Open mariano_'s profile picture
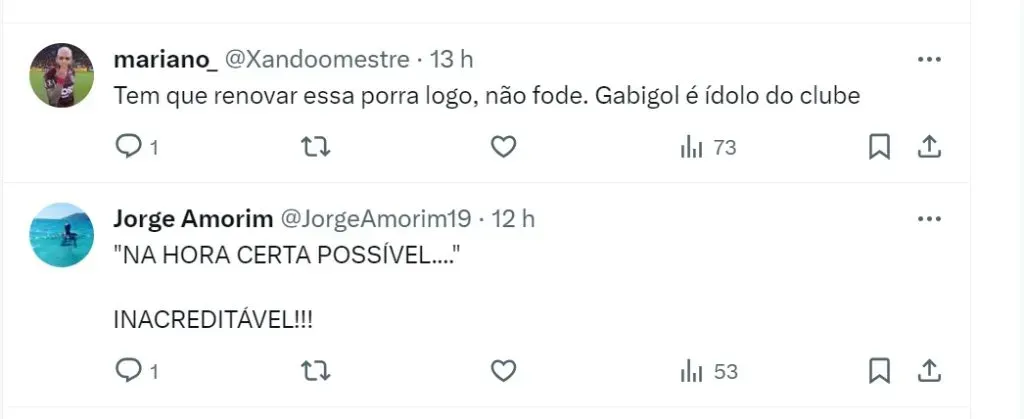This screenshot has height=419, width=1024. click(62, 75)
